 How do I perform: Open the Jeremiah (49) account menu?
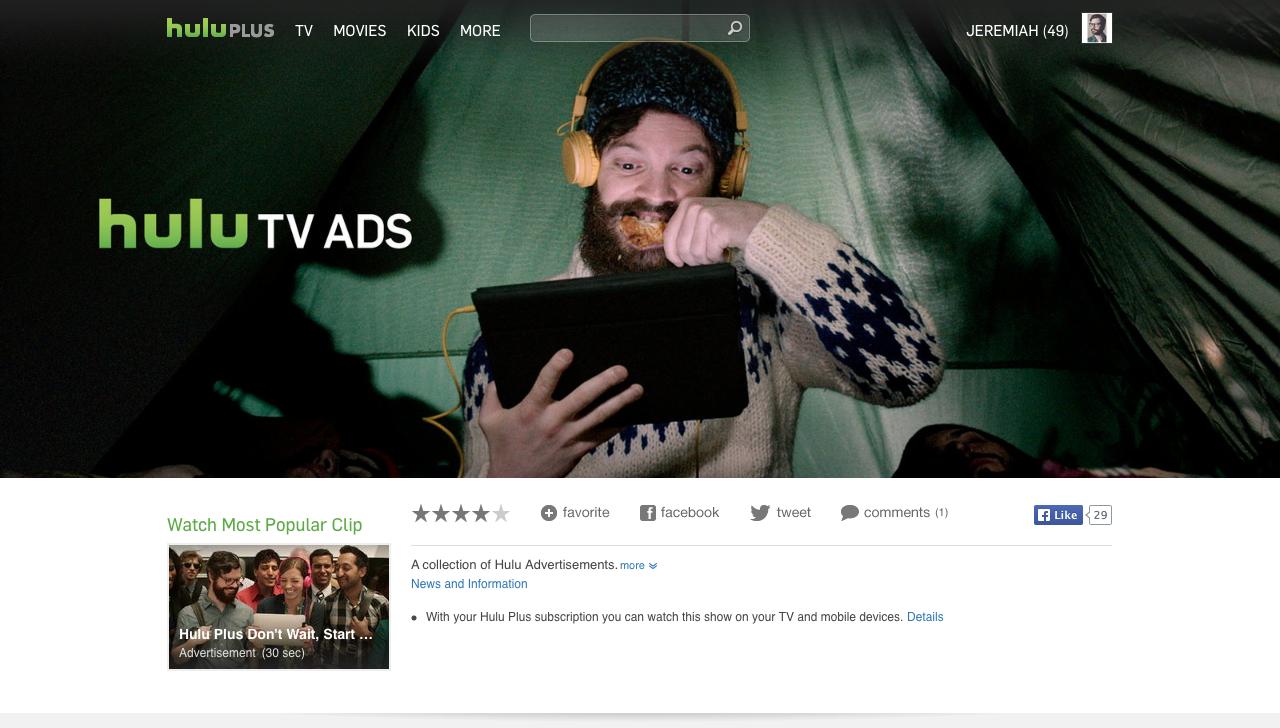(1016, 31)
